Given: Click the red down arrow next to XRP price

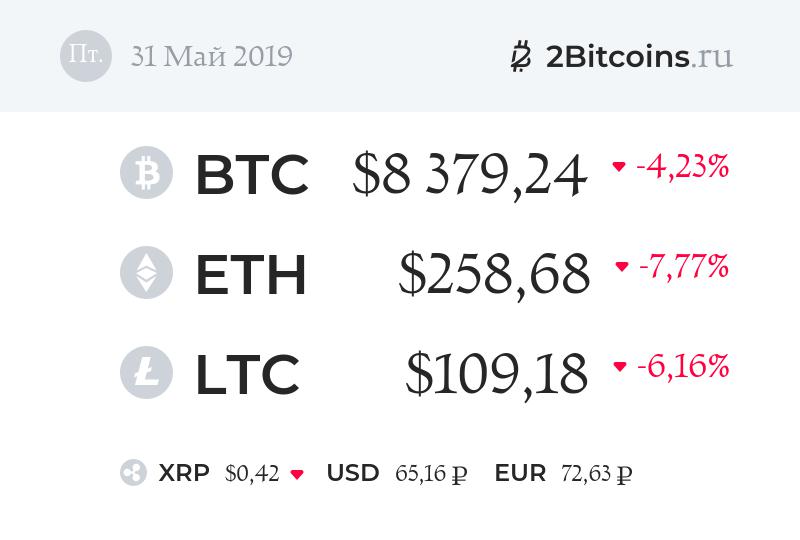Looking at the screenshot, I should (x=296, y=474).
